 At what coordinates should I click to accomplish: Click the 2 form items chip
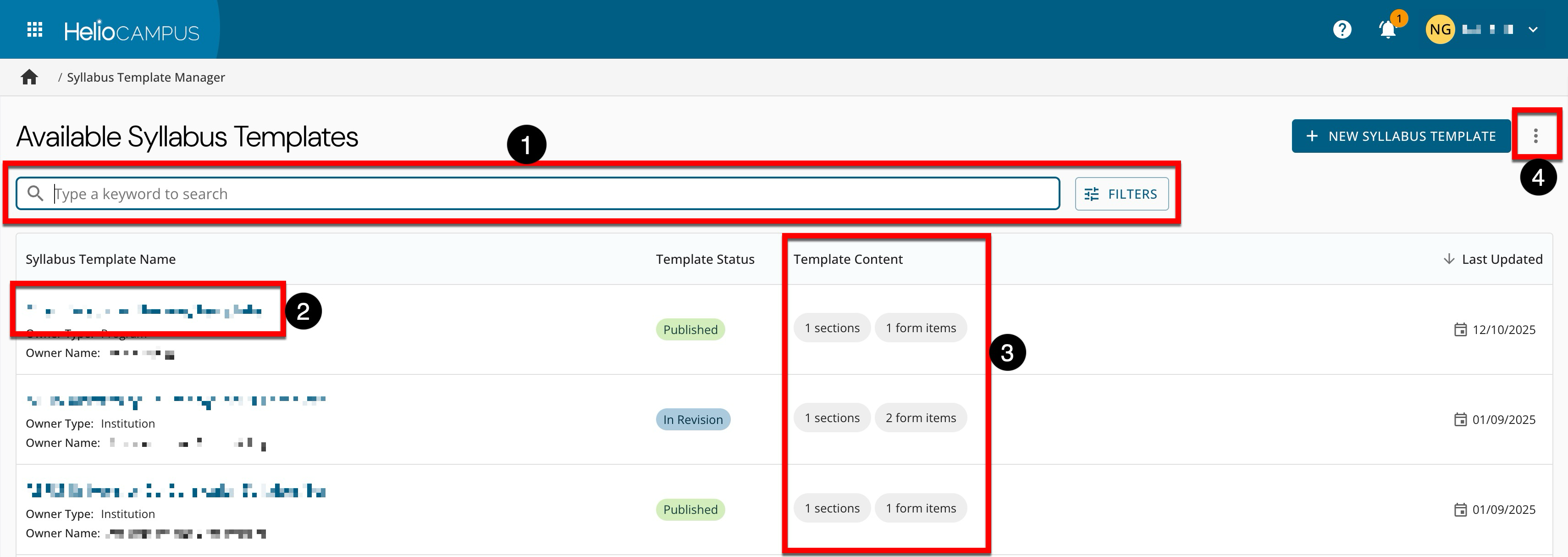pyautogui.click(x=920, y=418)
